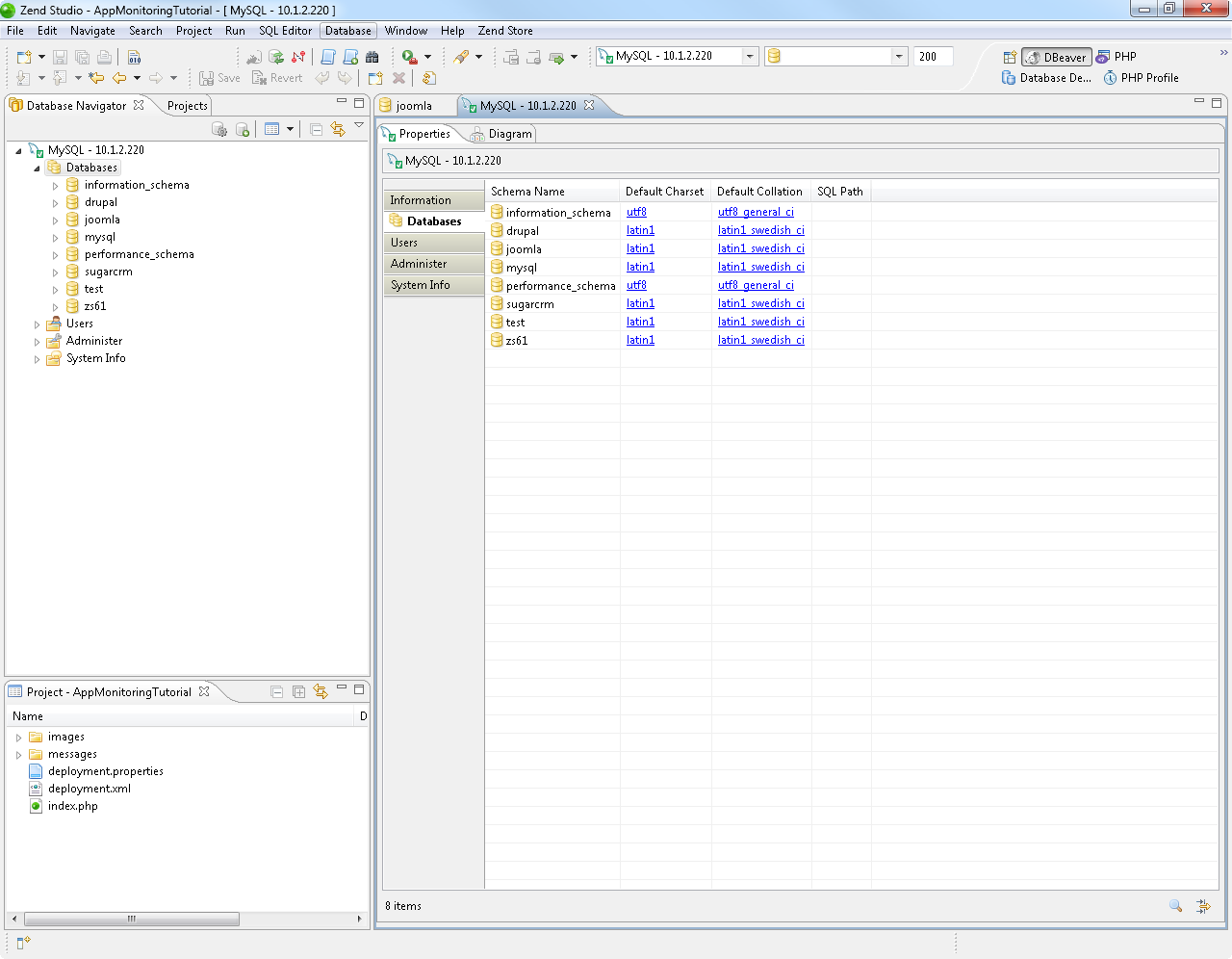Click the latin1 charset link for drupal
The height and width of the screenshot is (959, 1232).
pos(640,230)
